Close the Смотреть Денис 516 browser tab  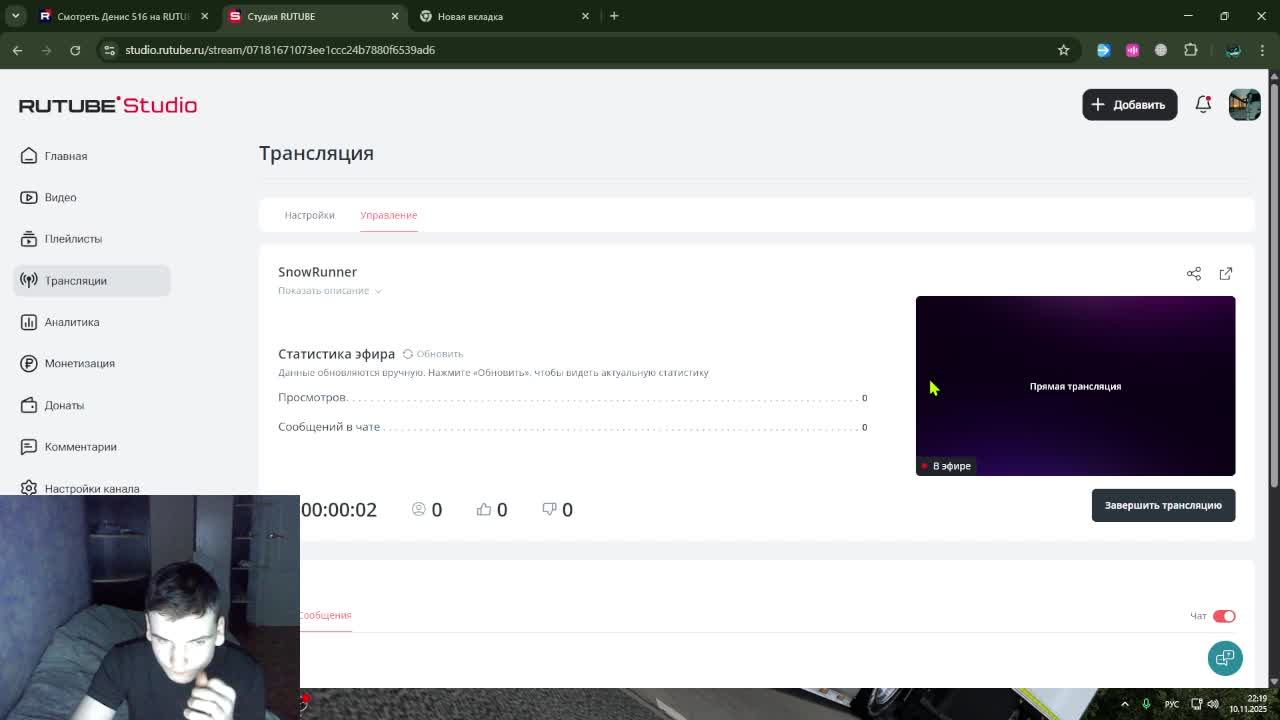click(x=204, y=16)
